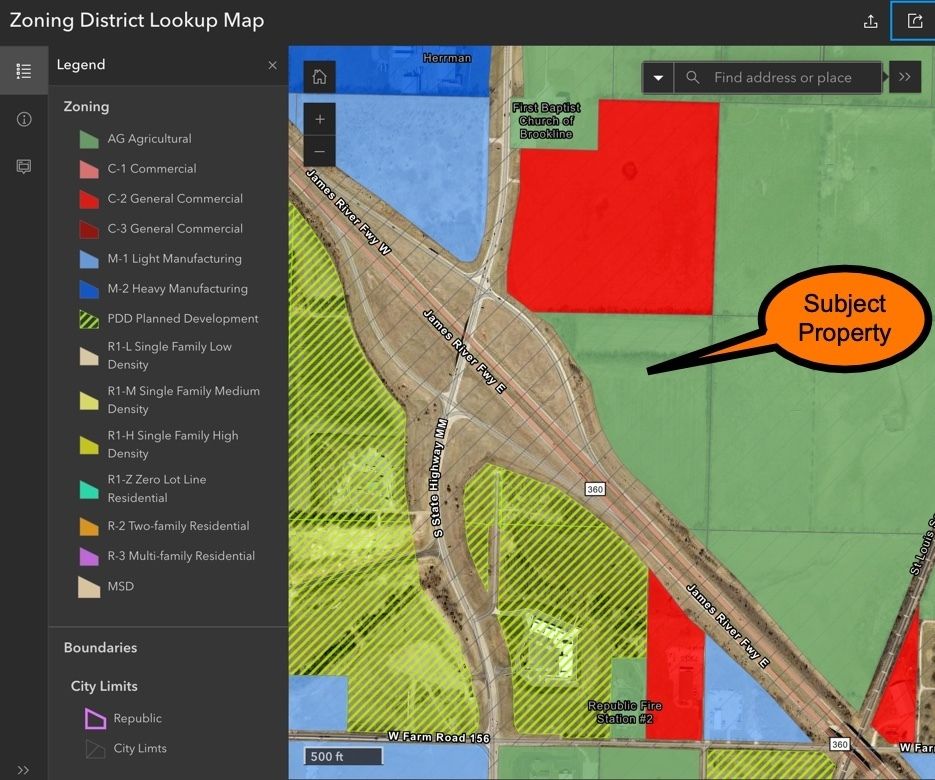Open the Legend list icon in sidebar
935x780 pixels.
tap(24, 71)
